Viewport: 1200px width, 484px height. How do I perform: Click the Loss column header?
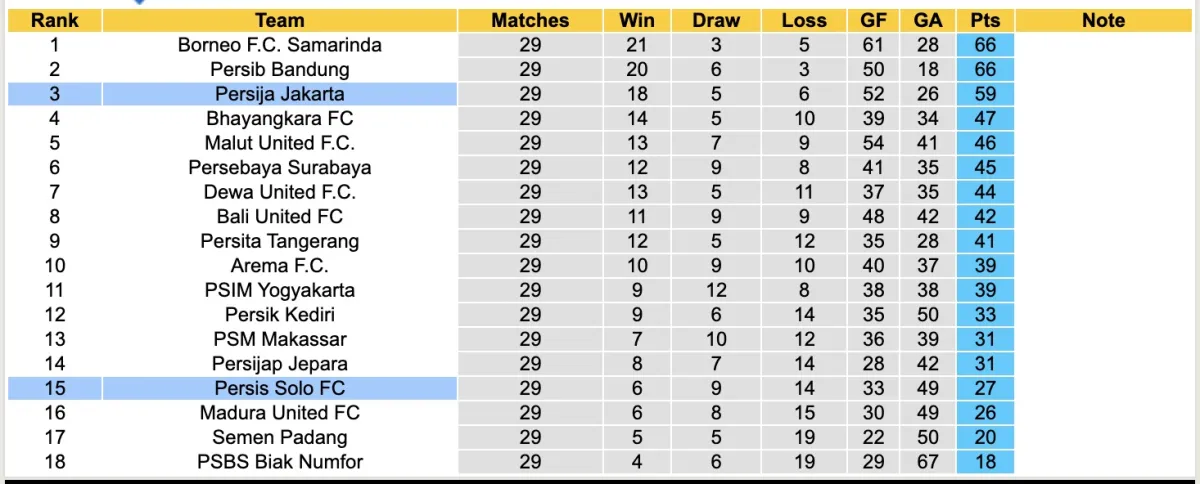pos(804,20)
